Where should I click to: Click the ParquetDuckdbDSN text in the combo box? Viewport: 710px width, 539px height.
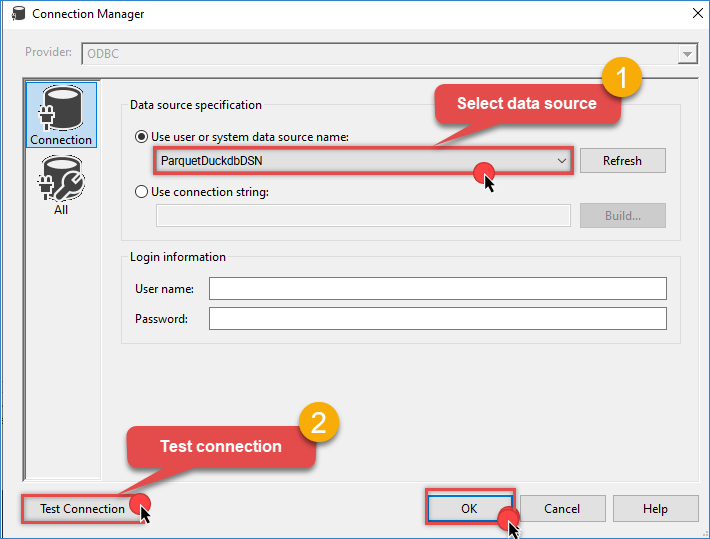(x=210, y=160)
